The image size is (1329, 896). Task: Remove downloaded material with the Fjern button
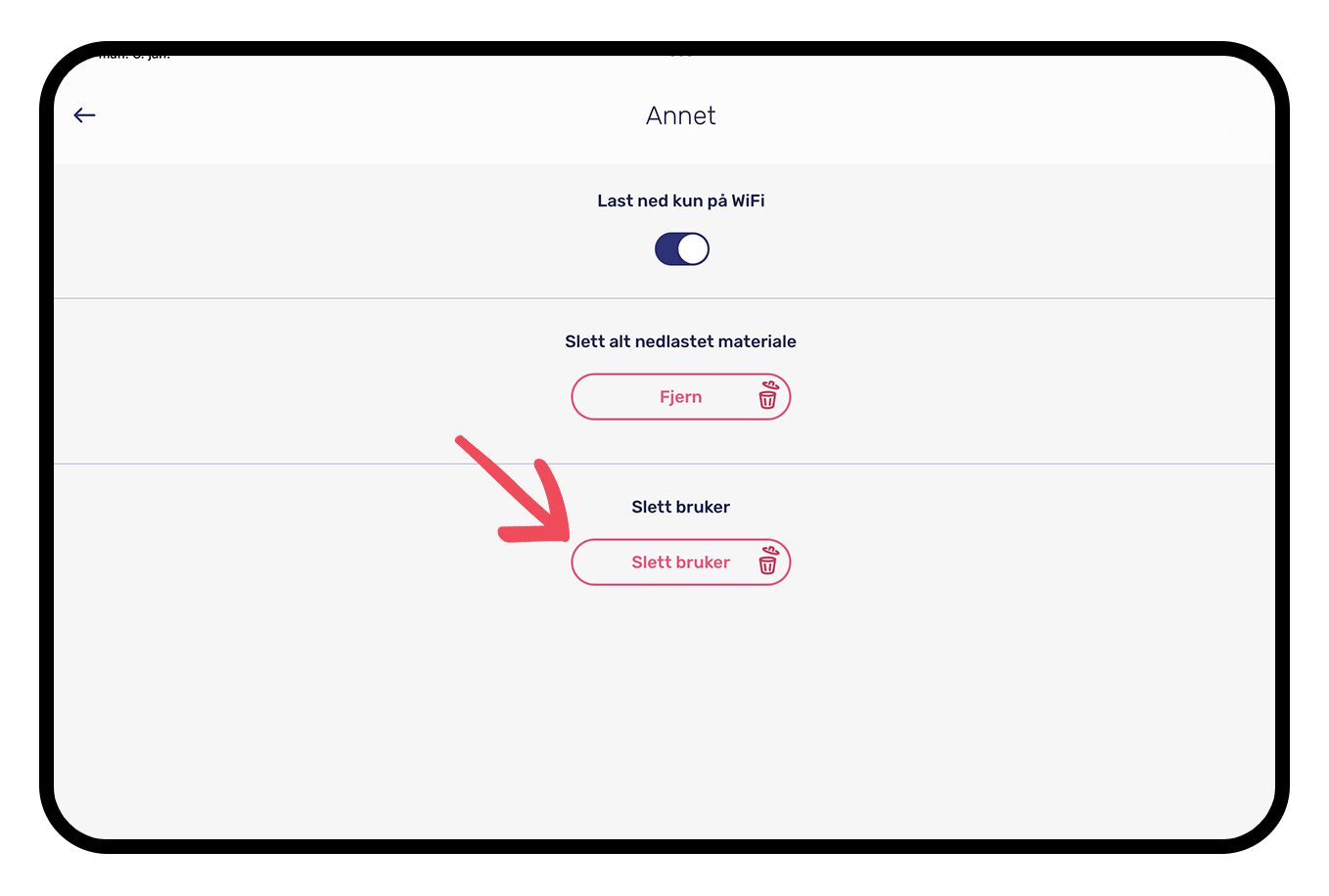coord(681,397)
